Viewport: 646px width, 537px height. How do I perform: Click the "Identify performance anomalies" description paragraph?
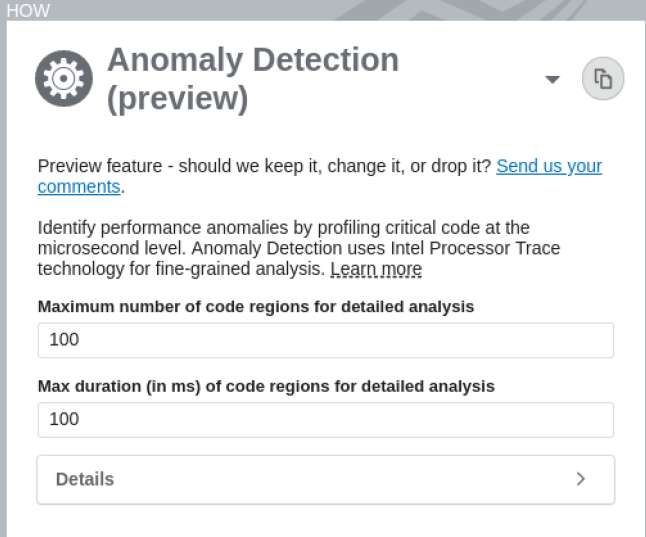[x=283, y=228]
